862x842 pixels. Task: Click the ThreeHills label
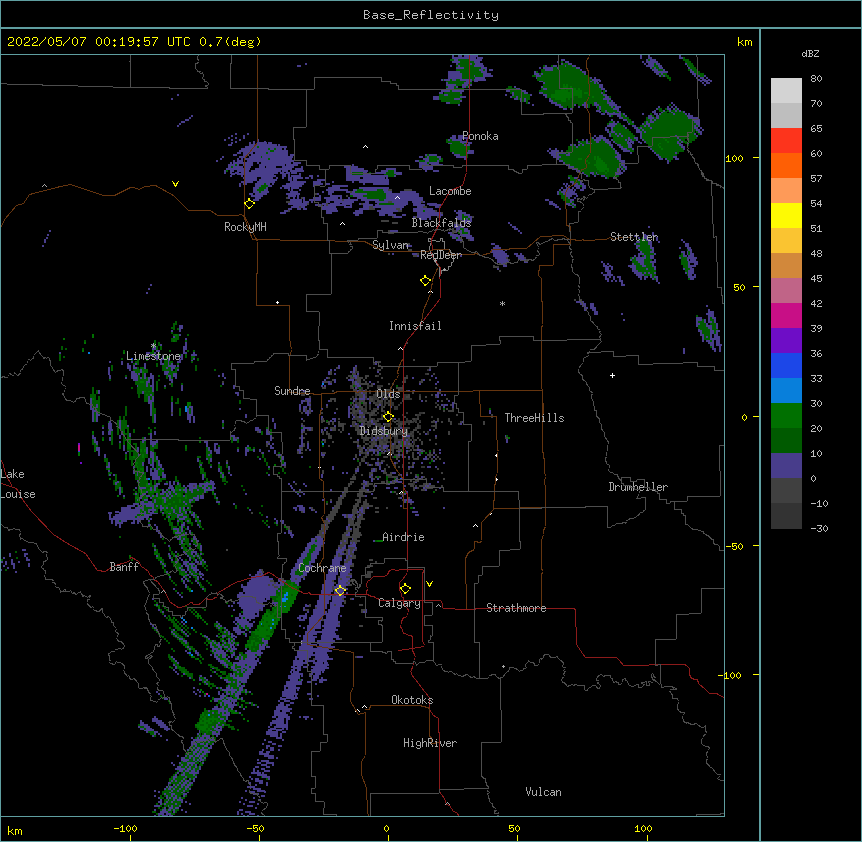534,418
